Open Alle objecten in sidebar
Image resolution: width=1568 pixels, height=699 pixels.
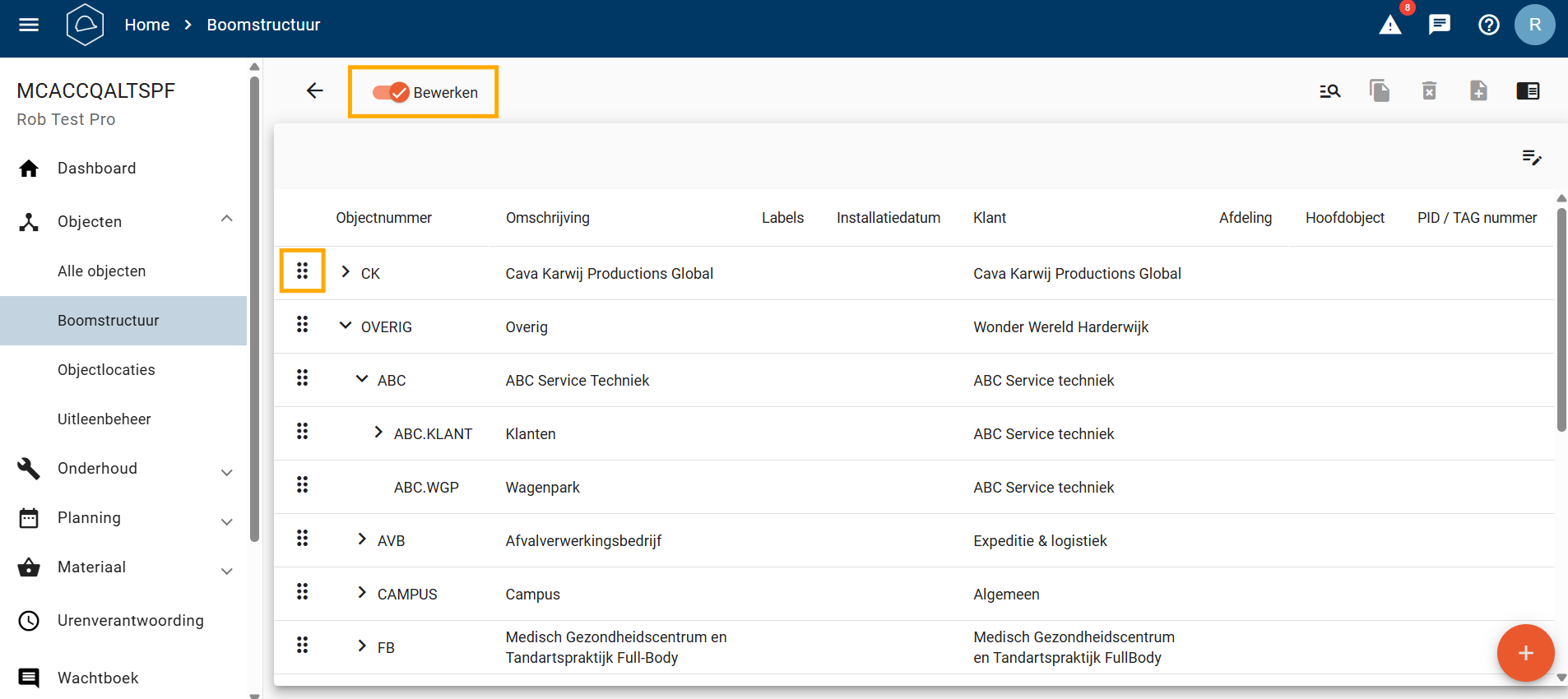102,271
